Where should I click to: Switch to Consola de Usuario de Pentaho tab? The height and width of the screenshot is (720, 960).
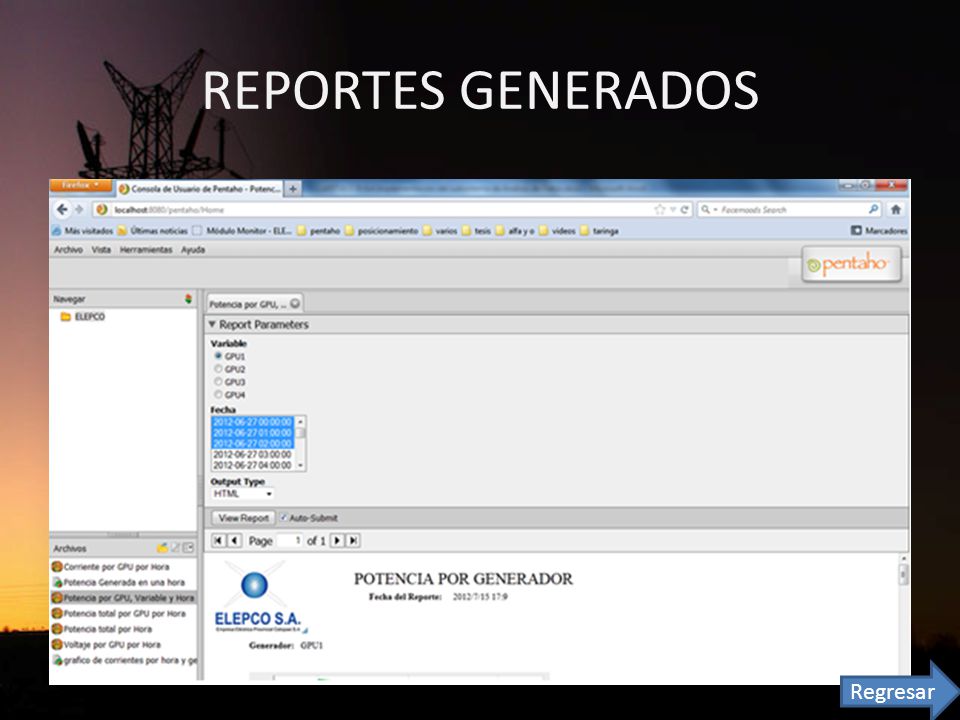[x=200, y=189]
